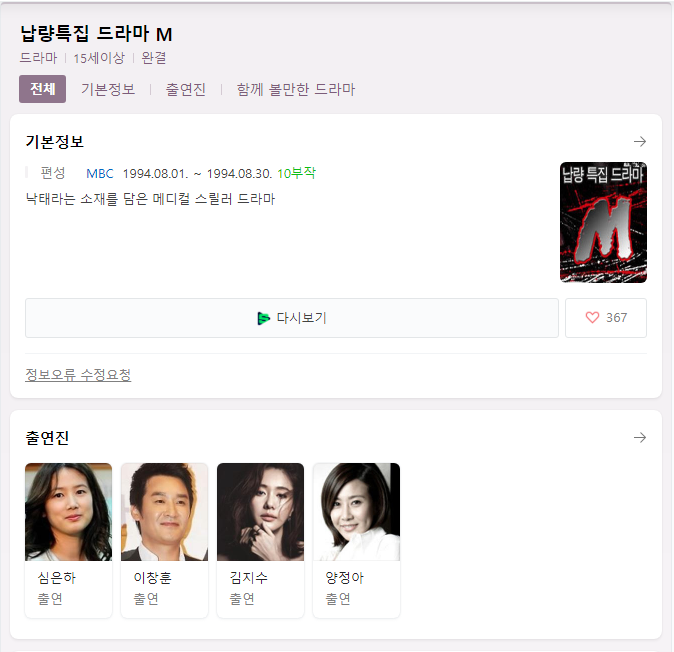This screenshot has width=674, height=652.
Task: Open 김지수 cast photo
Action: [260, 512]
